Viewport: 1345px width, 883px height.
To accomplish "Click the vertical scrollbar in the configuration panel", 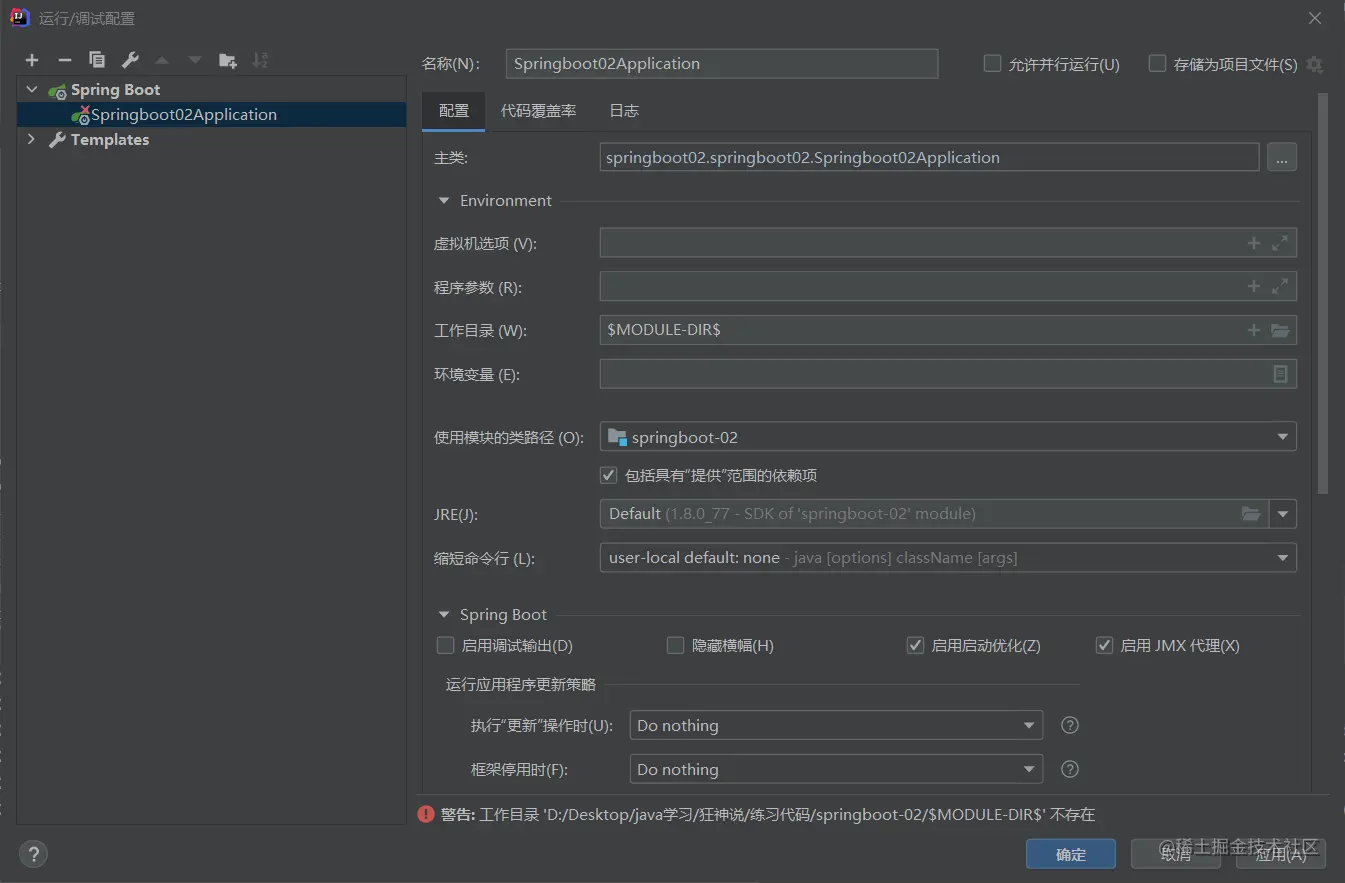I will coord(1323,294).
